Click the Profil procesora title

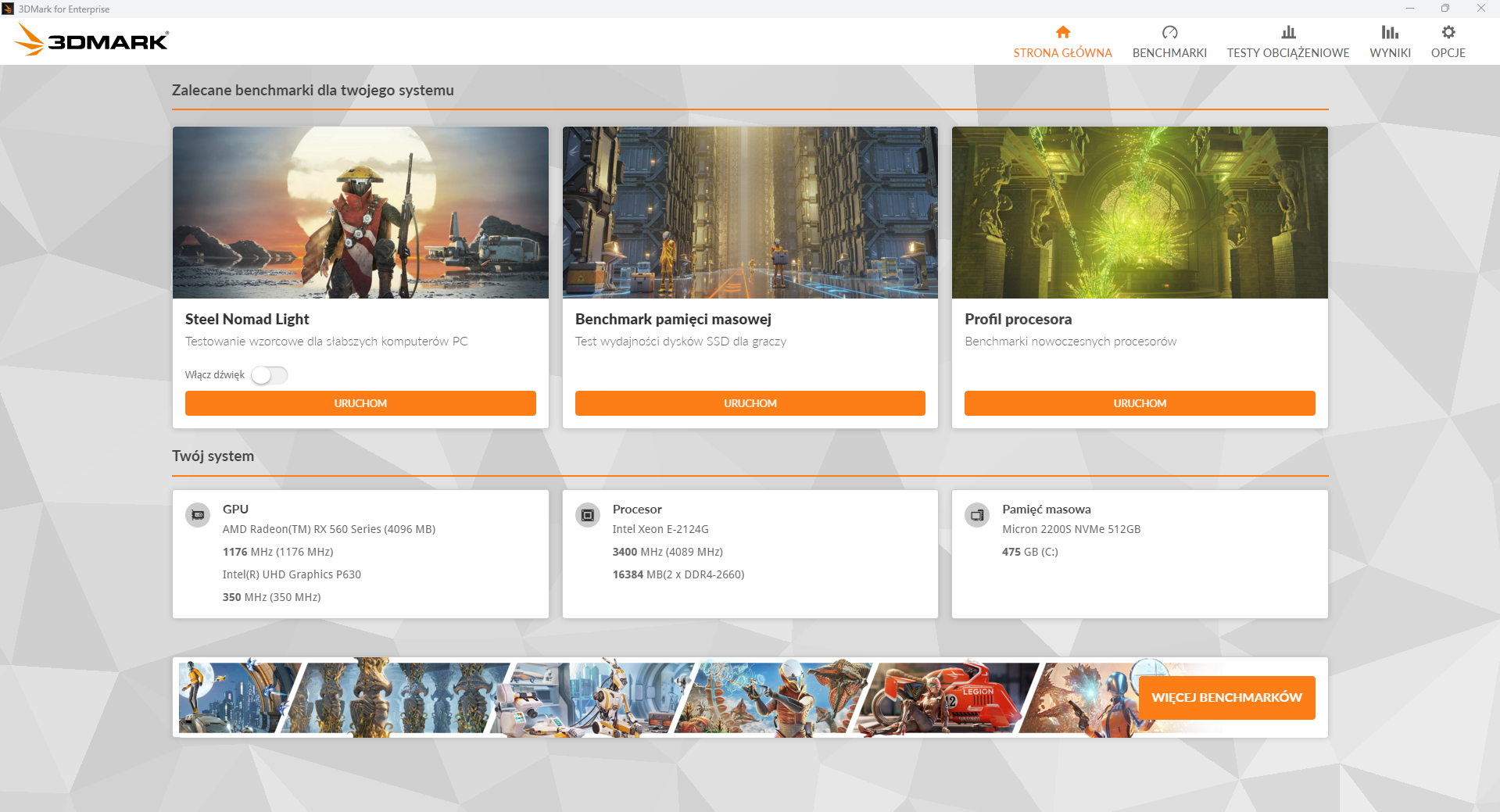pyautogui.click(x=1018, y=319)
